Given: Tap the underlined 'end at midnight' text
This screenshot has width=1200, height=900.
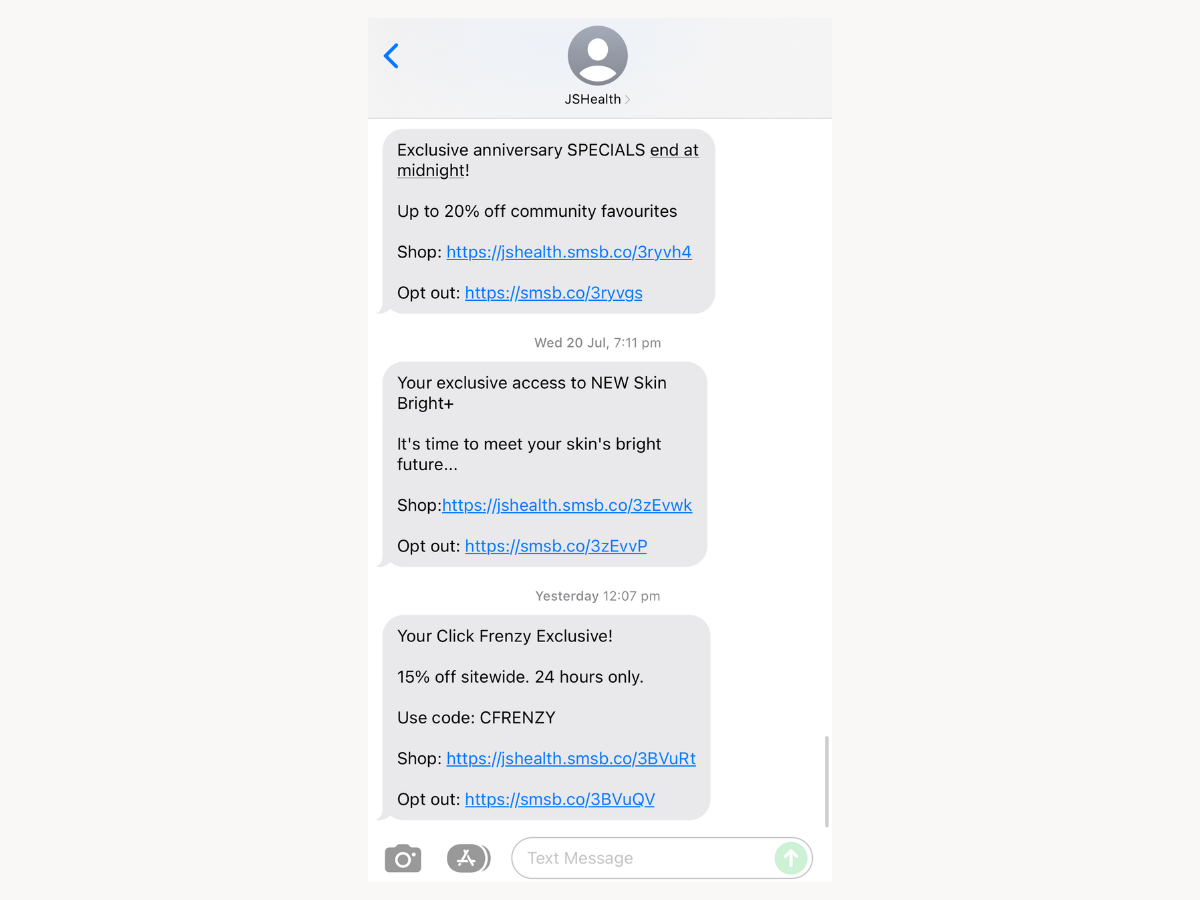Looking at the screenshot, I should point(548,160).
